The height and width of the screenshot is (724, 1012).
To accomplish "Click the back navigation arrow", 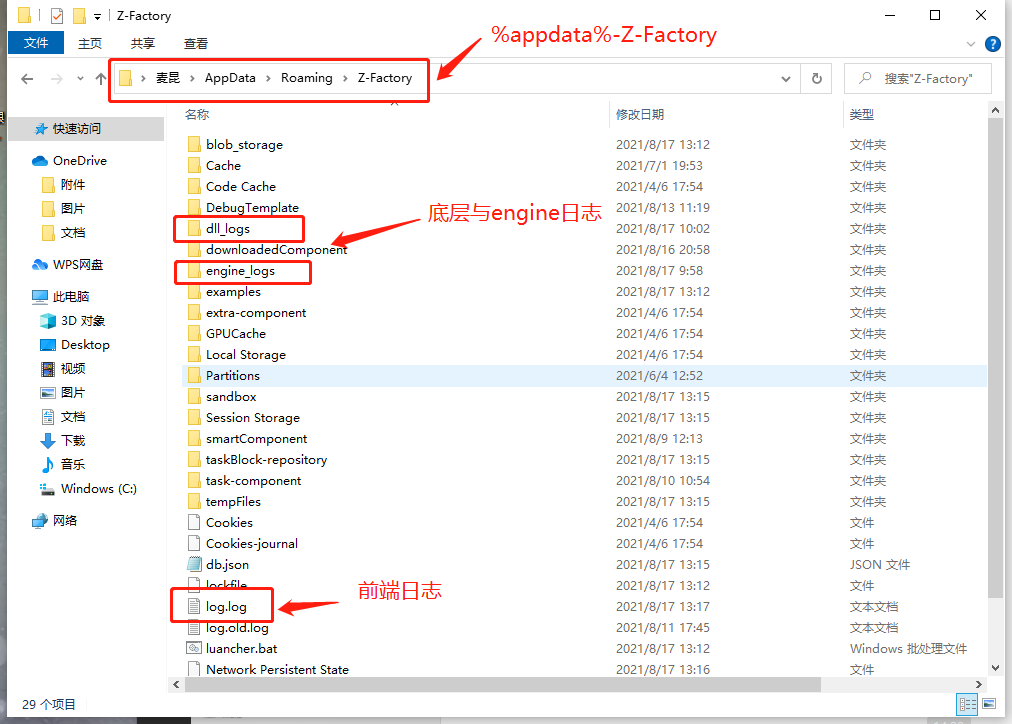I will [27, 78].
